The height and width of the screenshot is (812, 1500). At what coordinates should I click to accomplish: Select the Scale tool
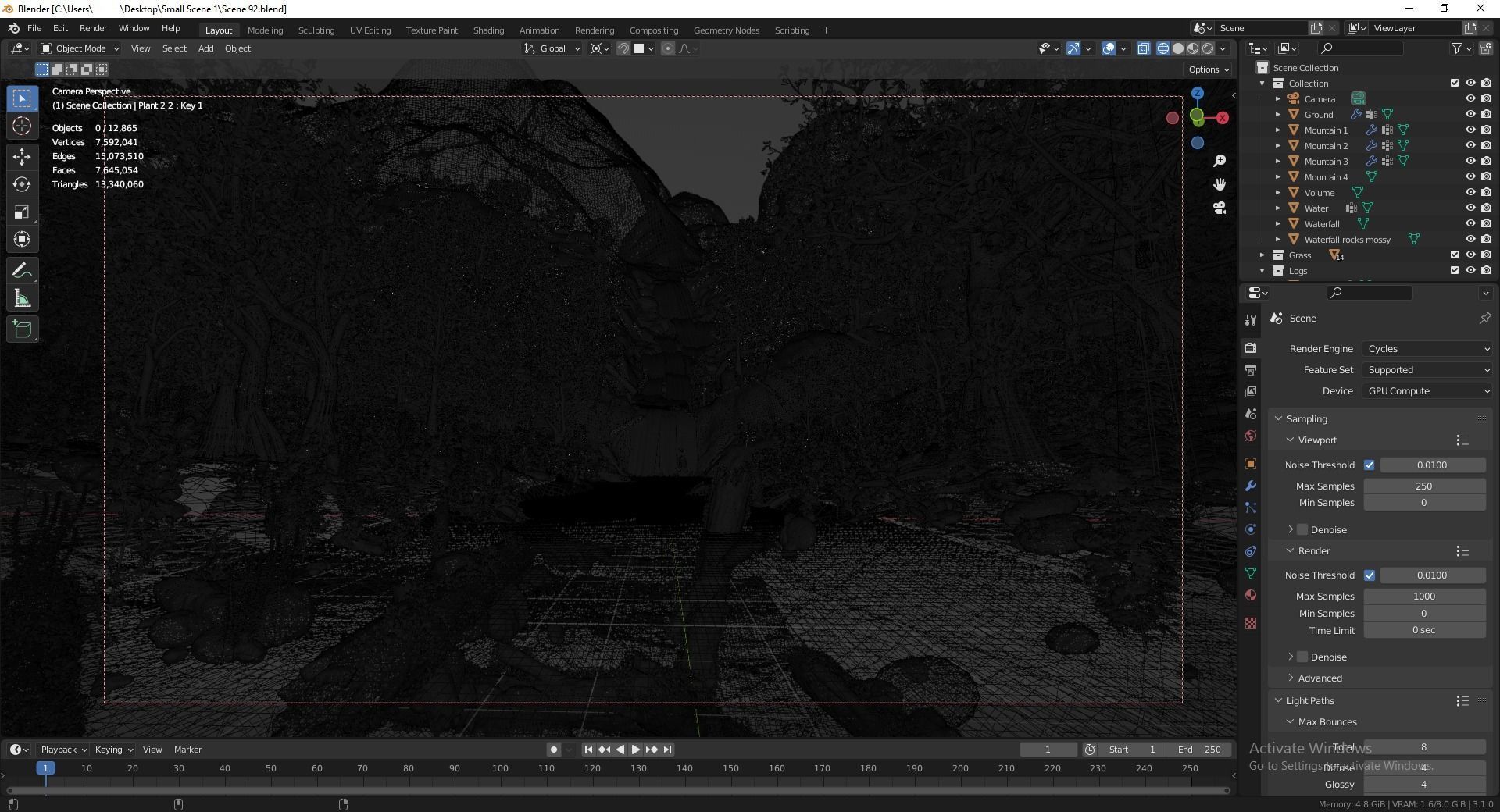[x=22, y=212]
